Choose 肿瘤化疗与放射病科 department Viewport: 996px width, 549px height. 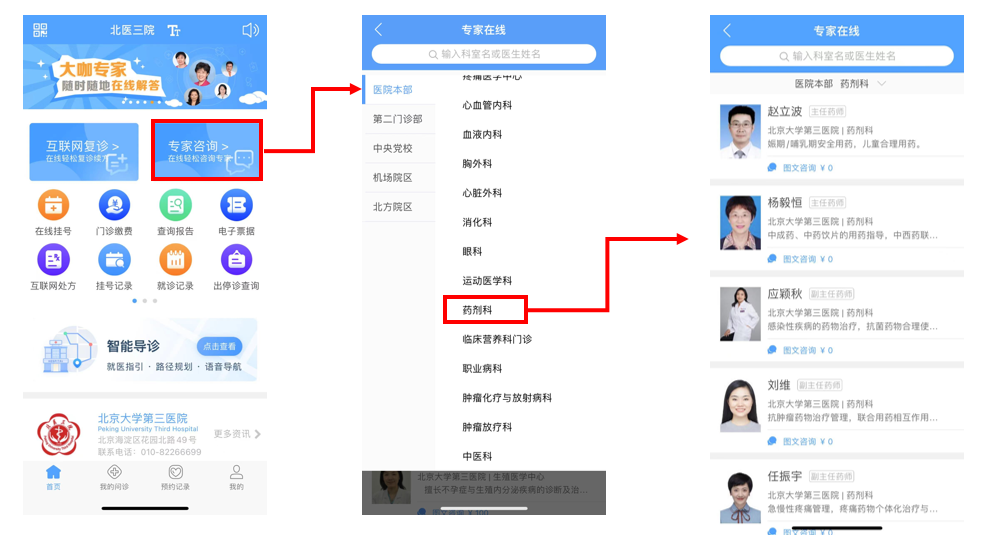(507, 398)
